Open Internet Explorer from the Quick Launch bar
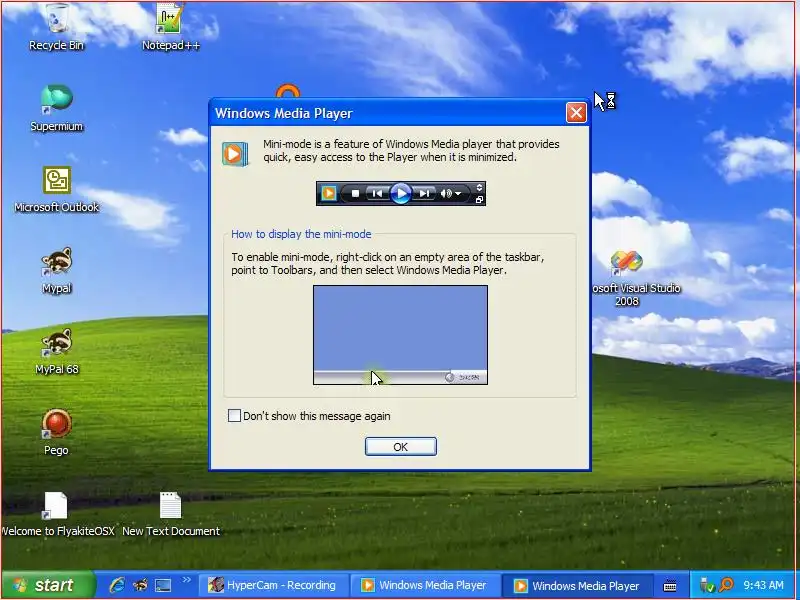Viewport: 800px width, 600px height. point(117,585)
